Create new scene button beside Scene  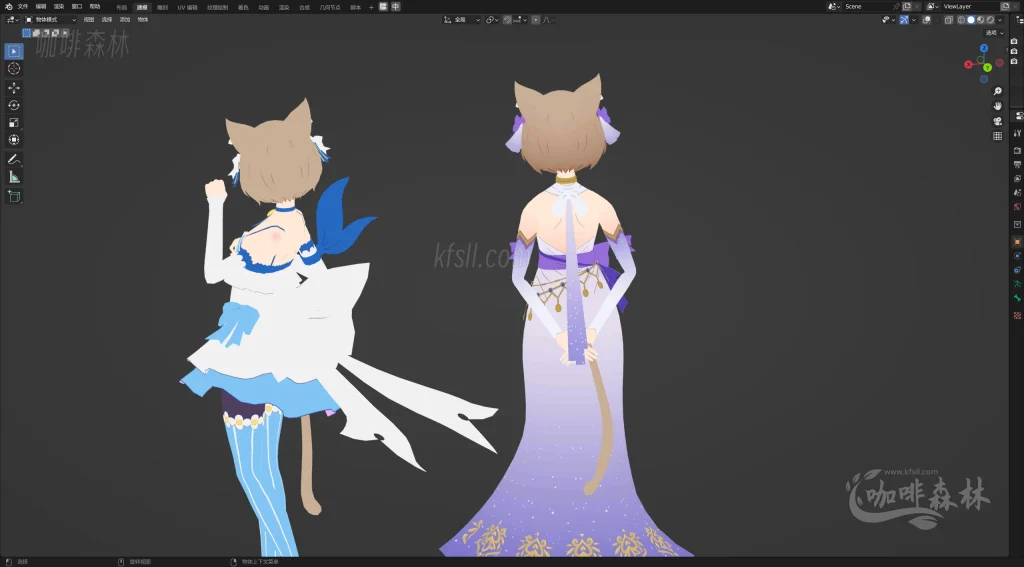click(x=907, y=7)
